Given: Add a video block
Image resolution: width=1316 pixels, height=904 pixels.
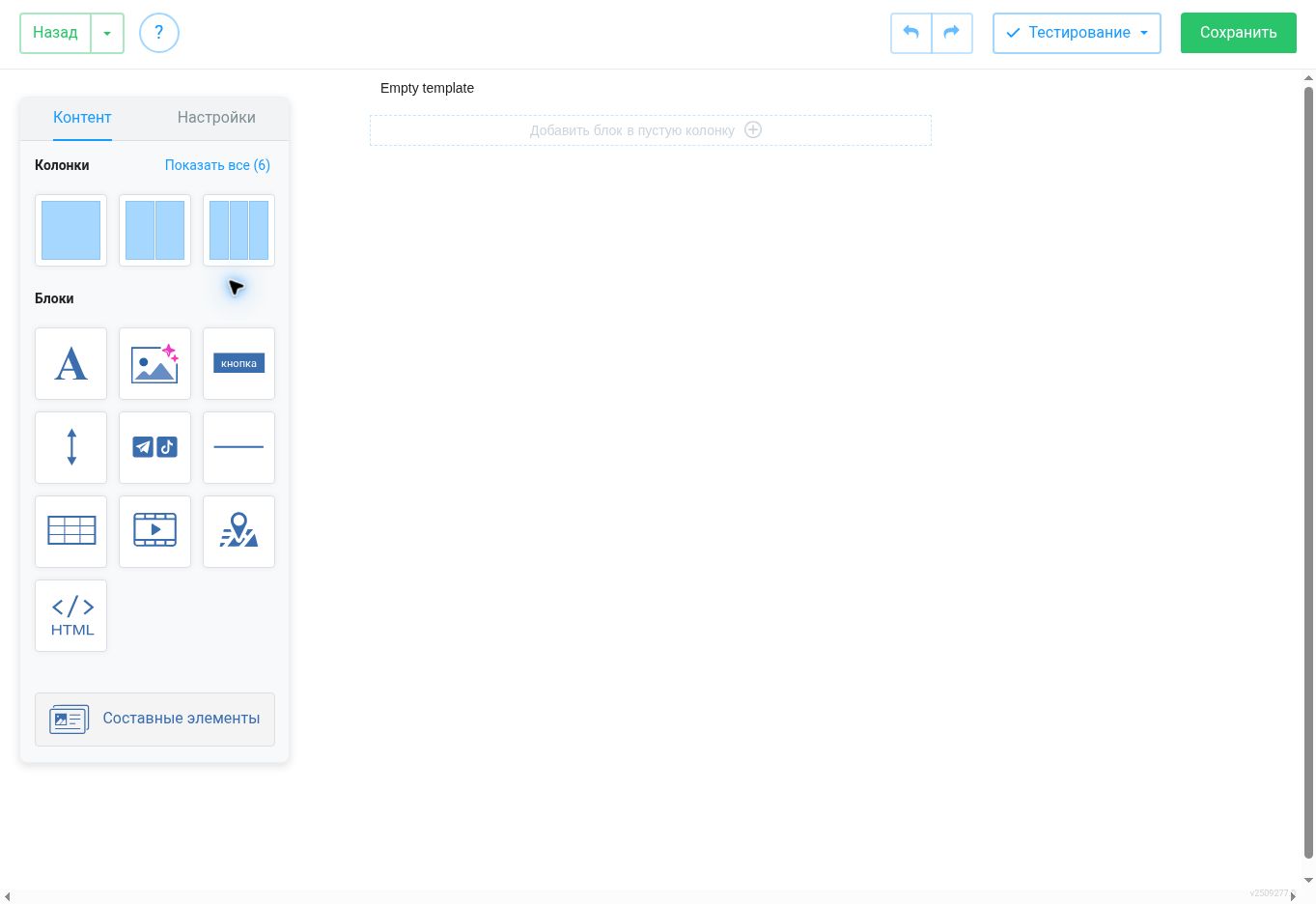Looking at the screenshot, I should coord(154,531).
